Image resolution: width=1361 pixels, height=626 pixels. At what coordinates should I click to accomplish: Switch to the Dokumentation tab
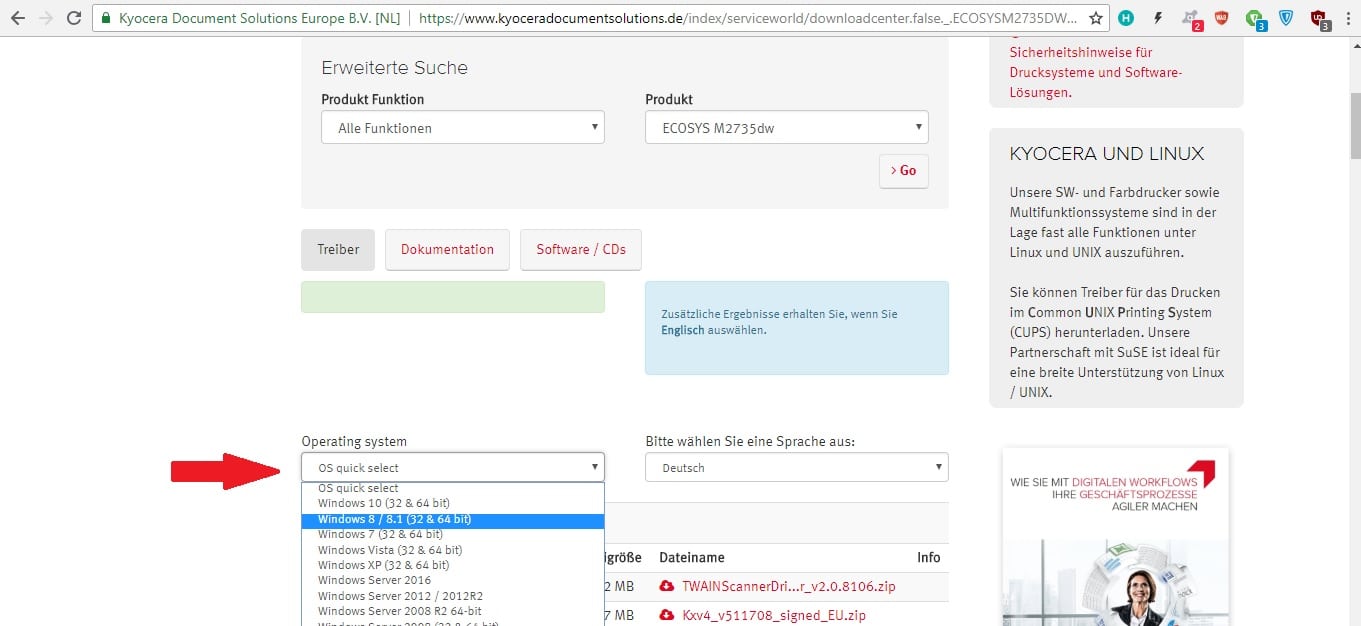click(447, 249)
